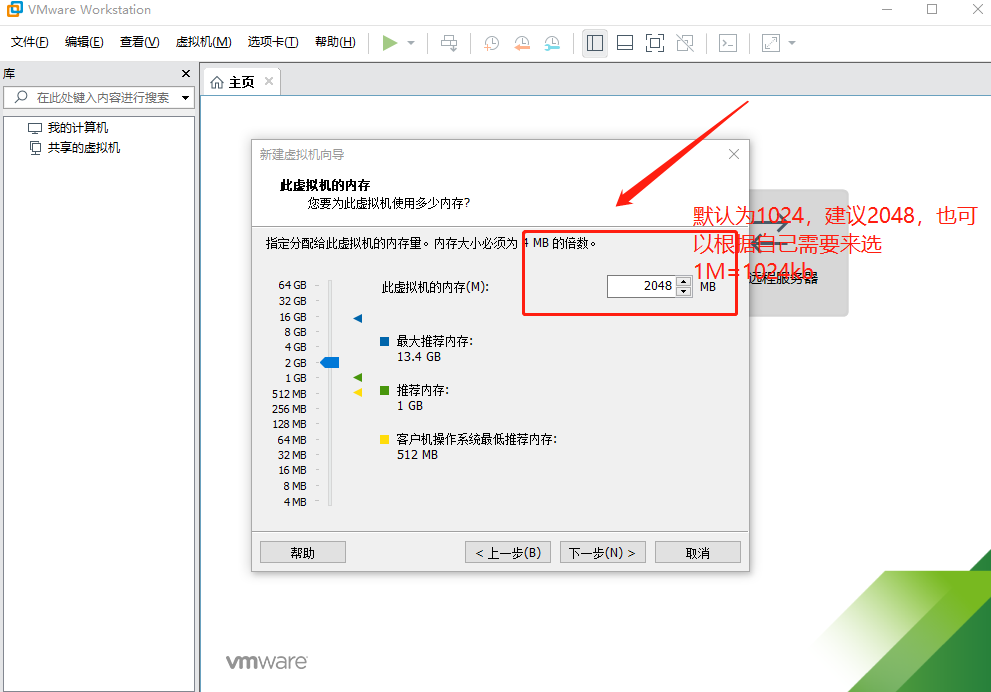Click the home icon on the 主页 tab

(217, 83)
